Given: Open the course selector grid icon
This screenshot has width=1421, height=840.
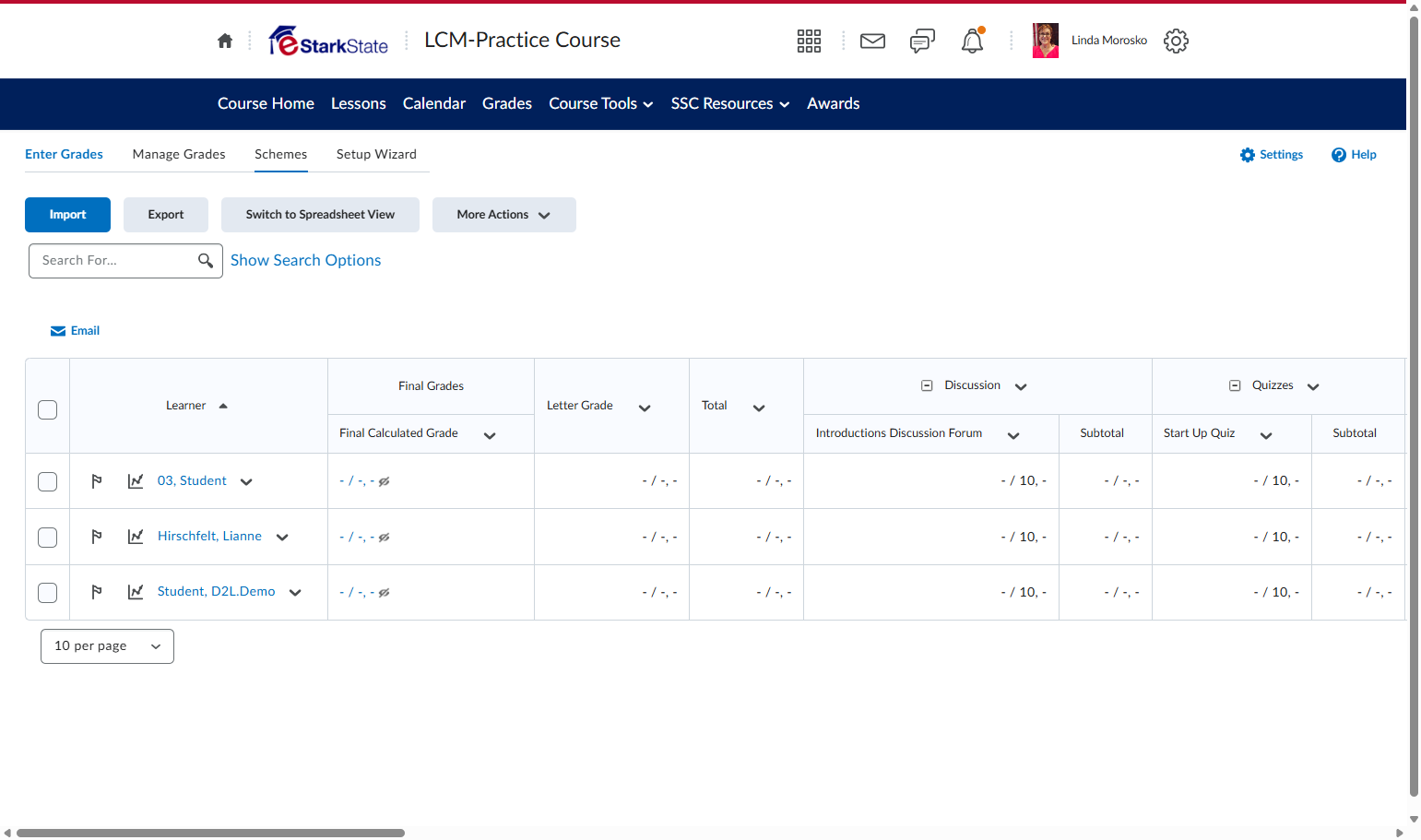Looking at the screenshot, I should tap(809, 41).
